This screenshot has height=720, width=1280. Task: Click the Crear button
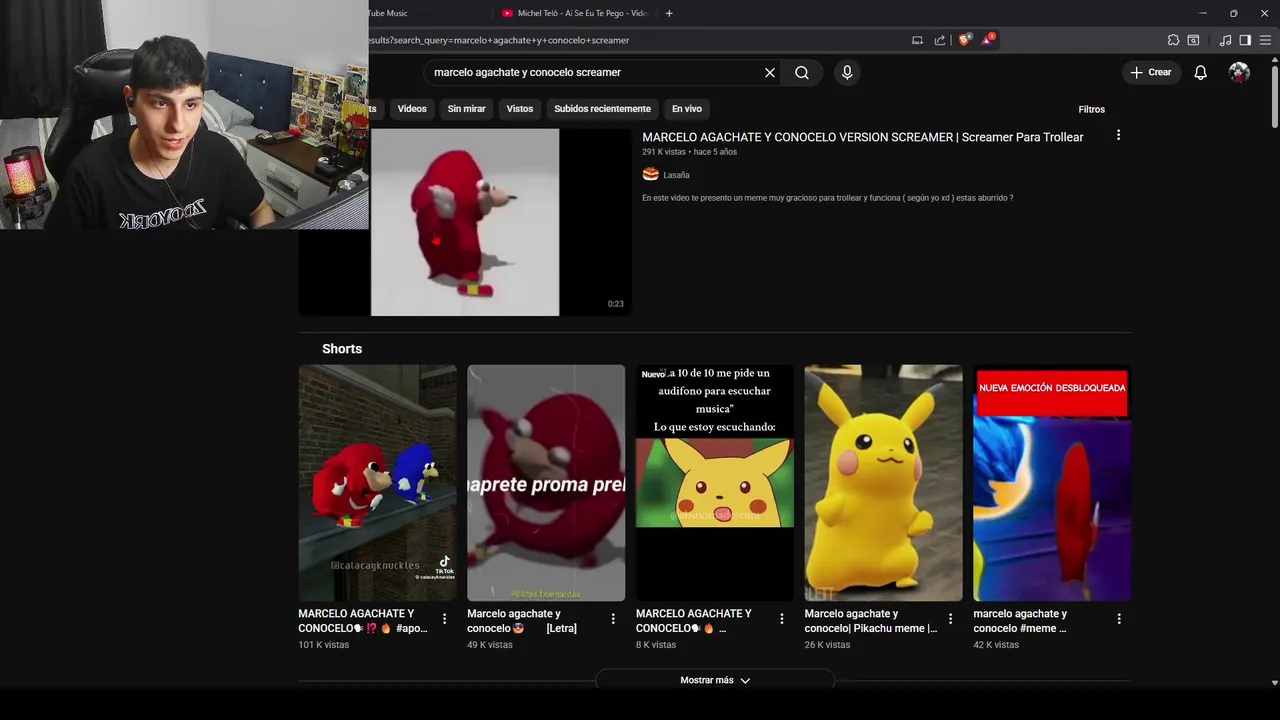(1151, 72)
